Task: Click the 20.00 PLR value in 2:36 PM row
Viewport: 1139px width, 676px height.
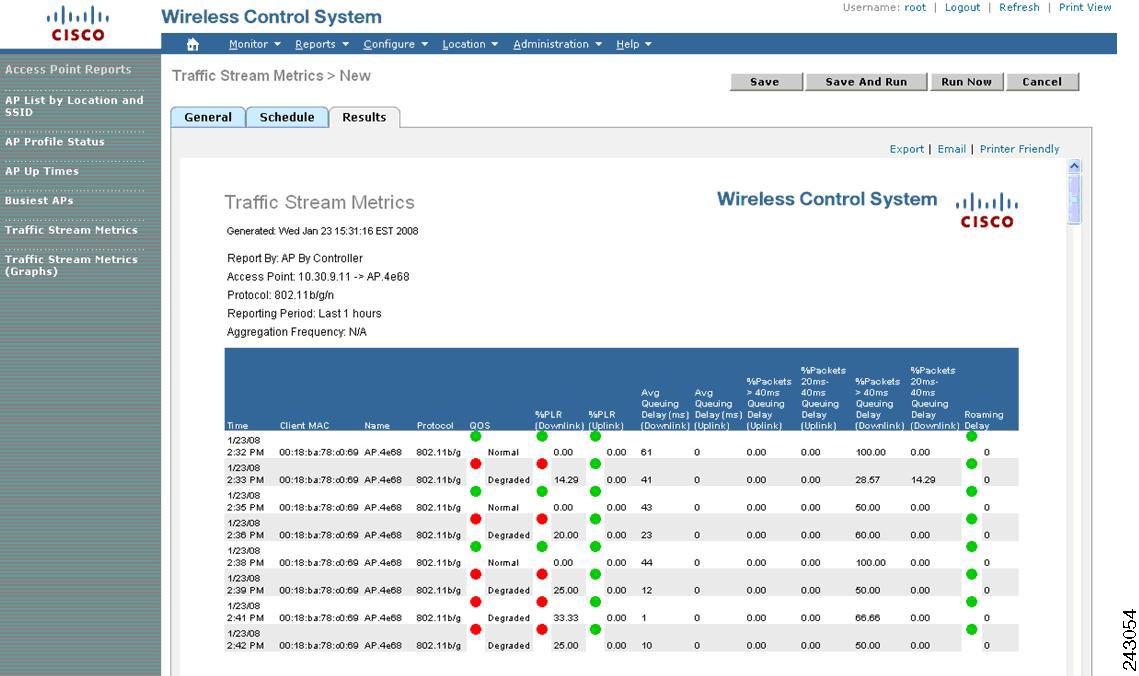Action: (x=566, y=535)
